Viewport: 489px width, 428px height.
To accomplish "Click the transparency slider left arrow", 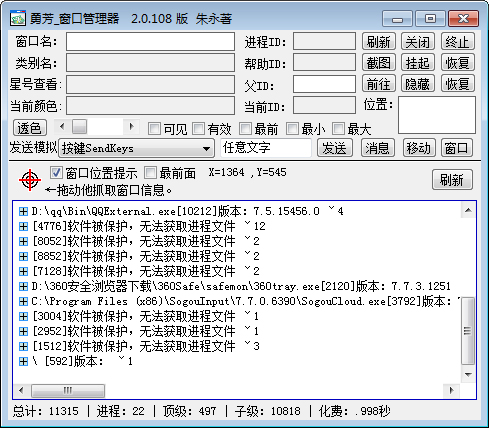I will pos(62,126).
